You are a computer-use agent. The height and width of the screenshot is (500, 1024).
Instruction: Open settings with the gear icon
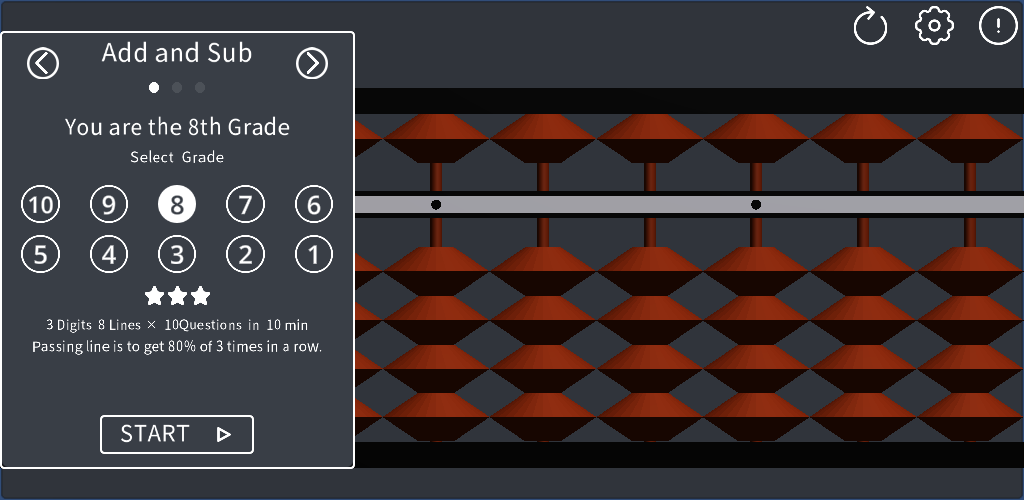coord(934,25)
